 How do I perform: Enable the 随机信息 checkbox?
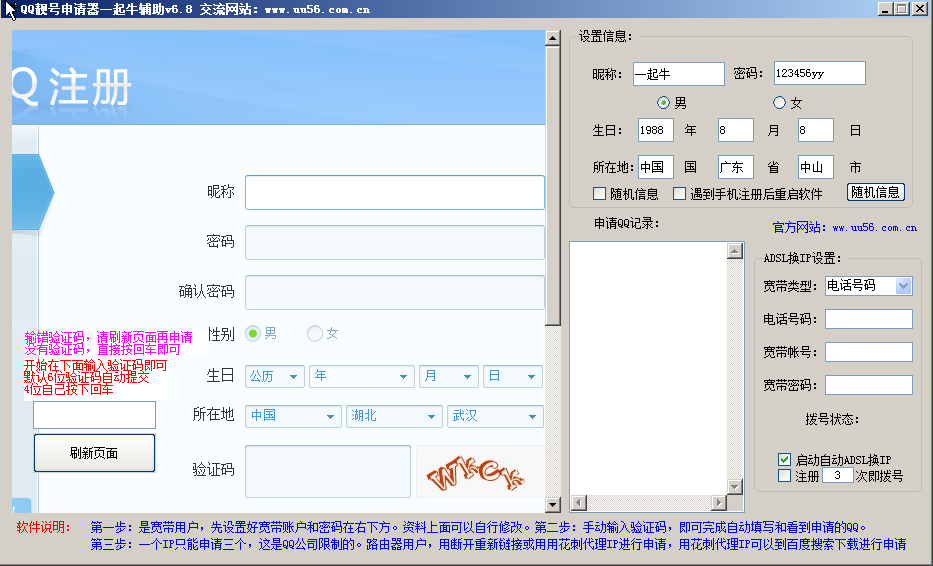(x=600, y=194)
